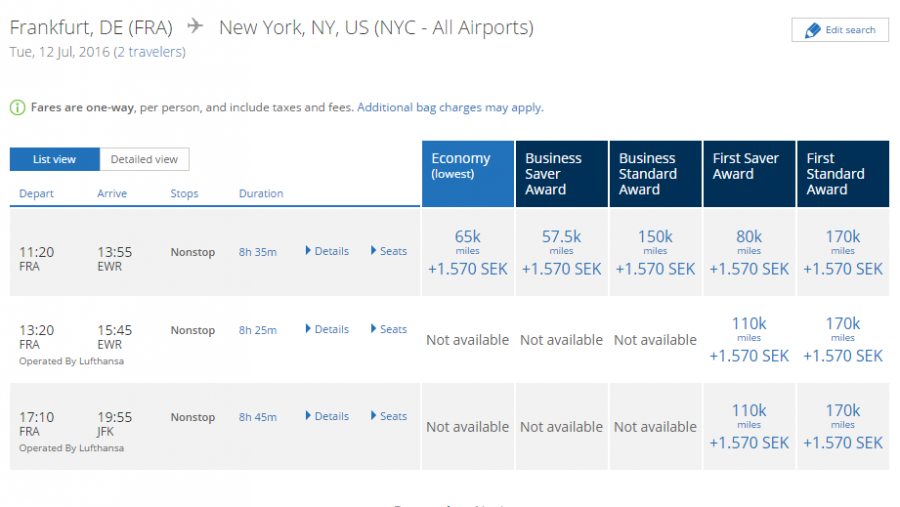
Task: Click the airplane icon between the city names
Action: pyautogui.click(x=195, y=27)
